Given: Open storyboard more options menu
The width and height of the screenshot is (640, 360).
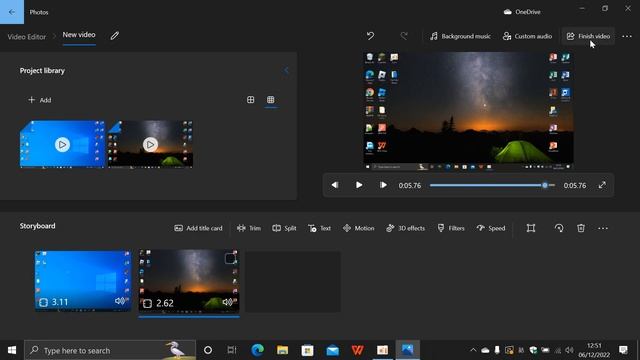Looking at the screenshot, I should pyautogui.click(x=603, y=228).
